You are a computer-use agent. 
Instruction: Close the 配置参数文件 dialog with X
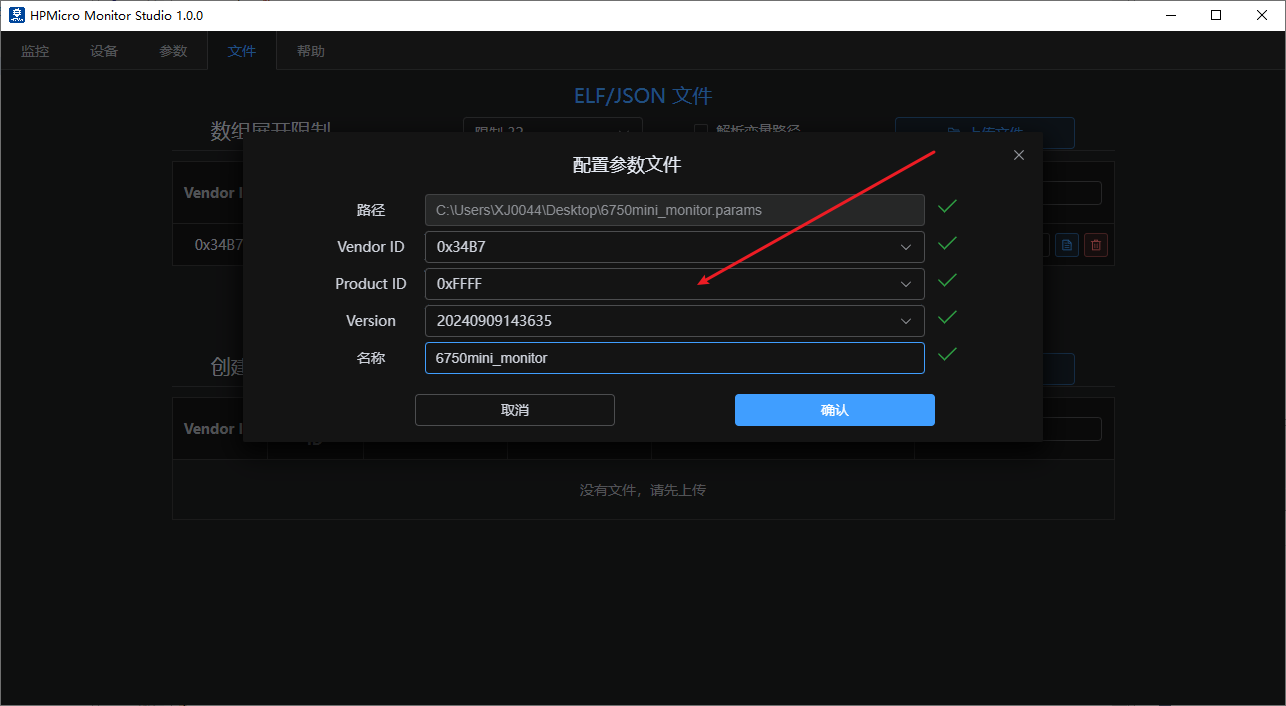point(1019,155)
